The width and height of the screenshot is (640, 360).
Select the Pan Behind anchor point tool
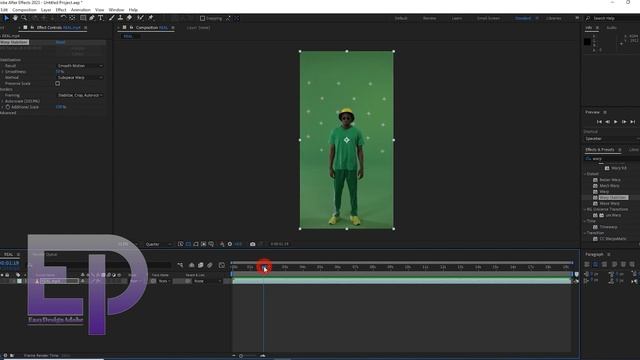point(72,18)
